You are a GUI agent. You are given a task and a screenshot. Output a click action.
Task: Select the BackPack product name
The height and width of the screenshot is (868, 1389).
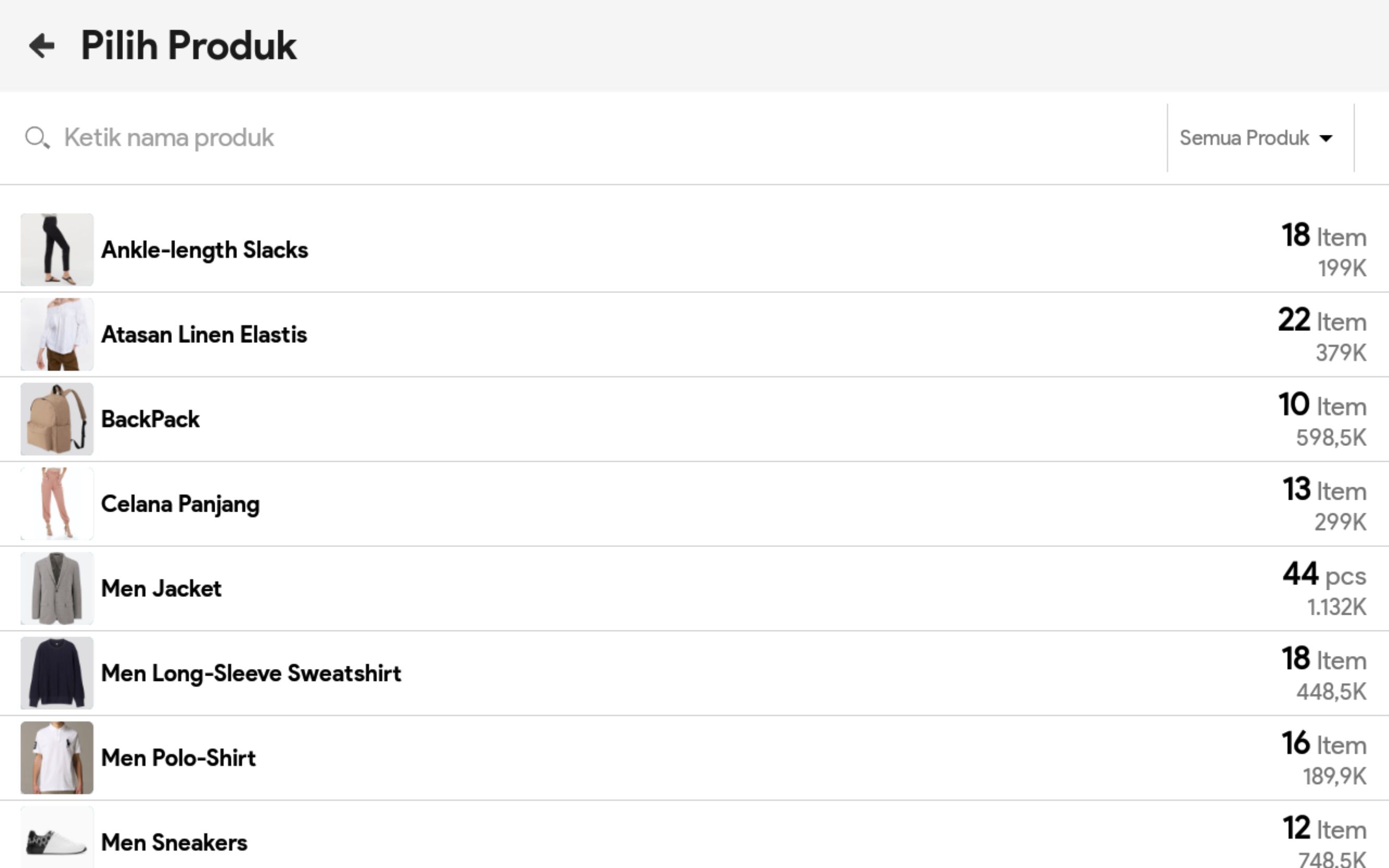tap(151, 419)
